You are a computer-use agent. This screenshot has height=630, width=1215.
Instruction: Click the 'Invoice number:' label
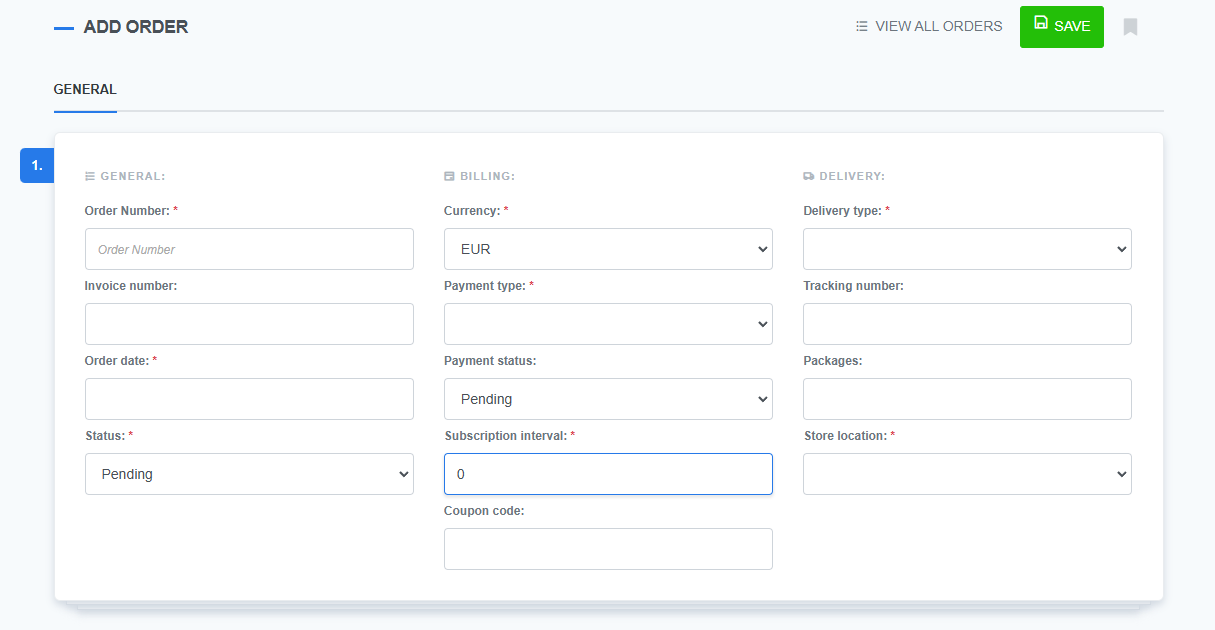(131, 286)
